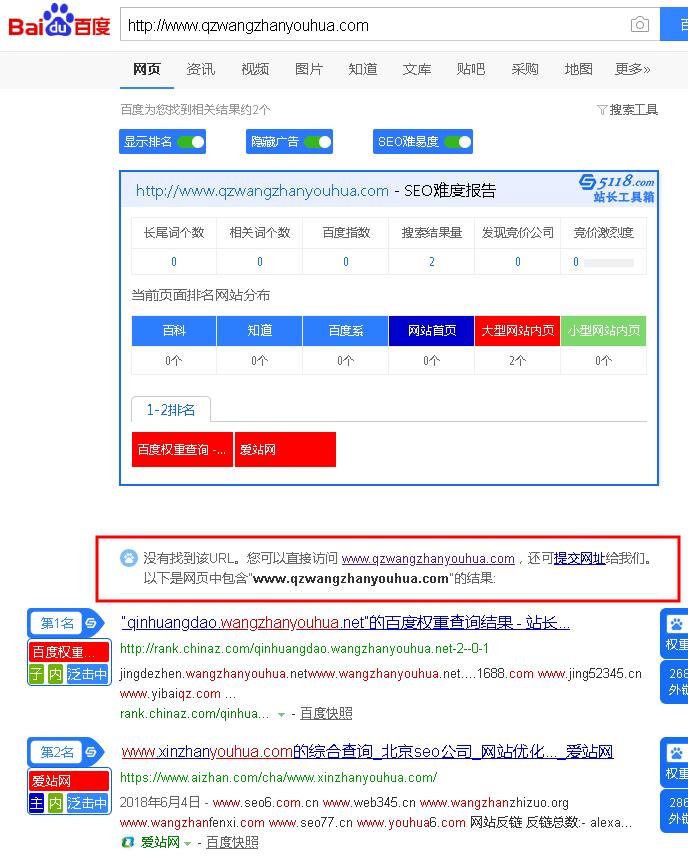This screenshot has width=688, height=866.
Task: Click green 小型网站内页 header
Action: click(x=604, y=331)
